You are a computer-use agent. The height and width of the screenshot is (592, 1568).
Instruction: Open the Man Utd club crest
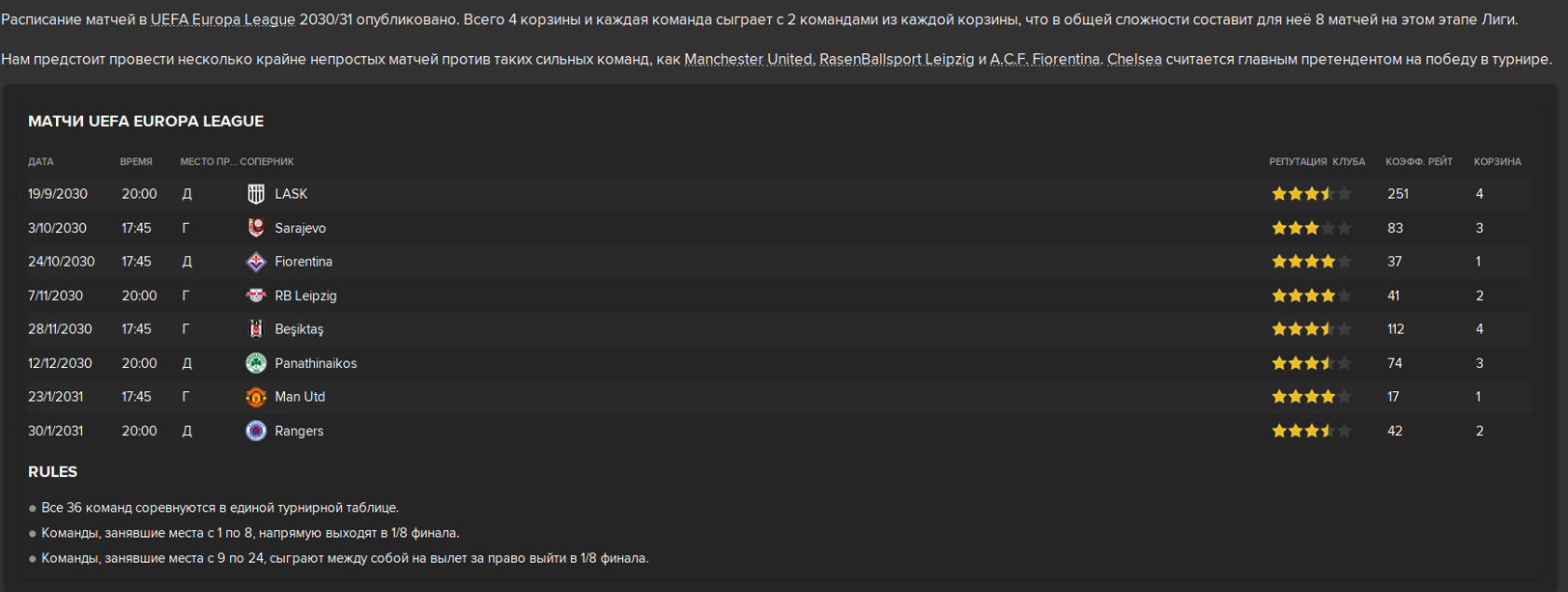tap(256, 397)
